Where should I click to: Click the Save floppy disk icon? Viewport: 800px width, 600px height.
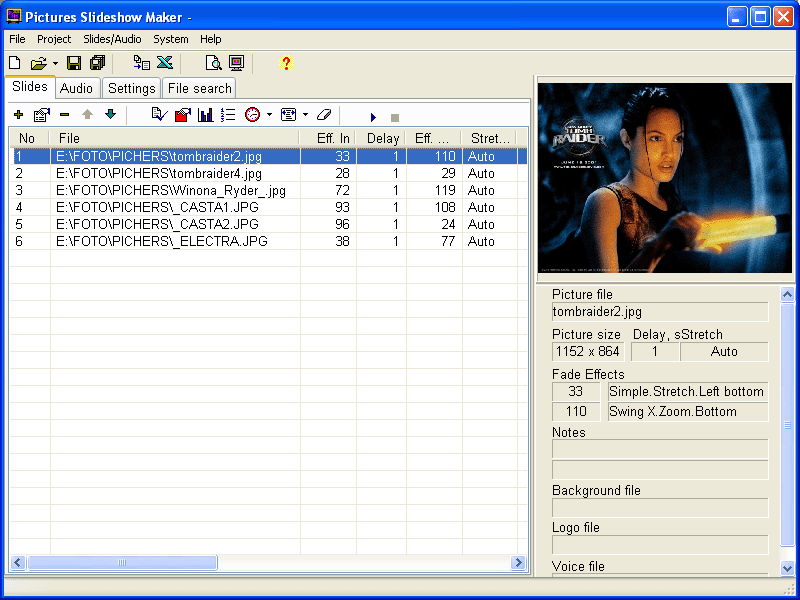[74, 63]
